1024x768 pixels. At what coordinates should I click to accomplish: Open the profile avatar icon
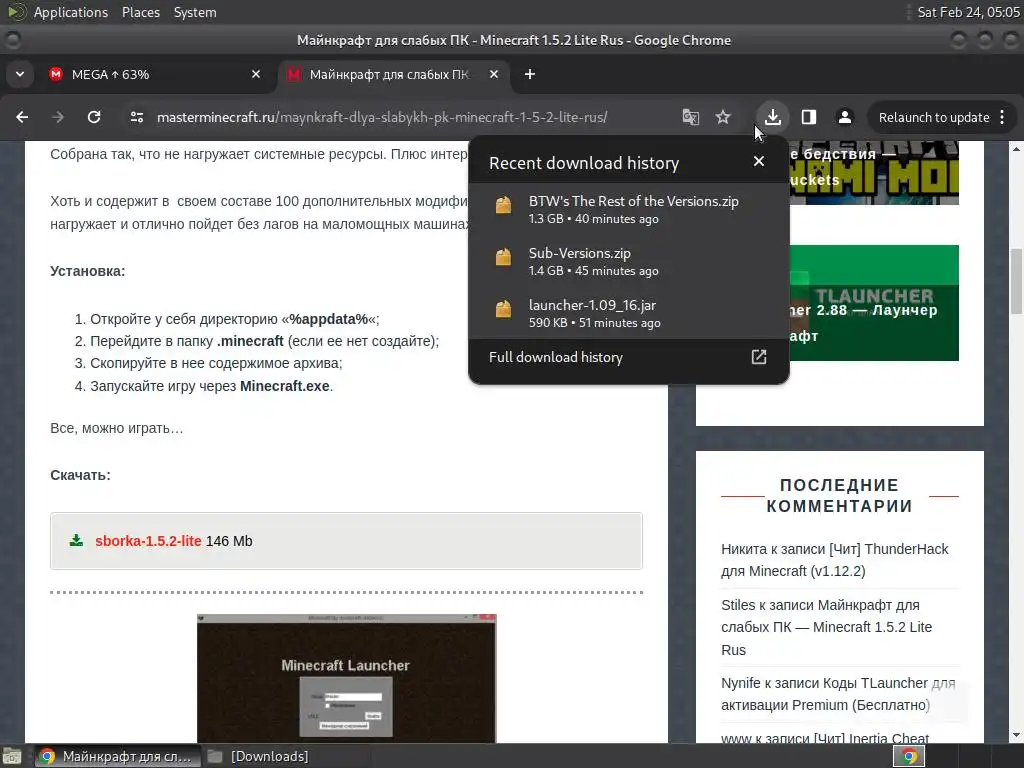(844, 117)
